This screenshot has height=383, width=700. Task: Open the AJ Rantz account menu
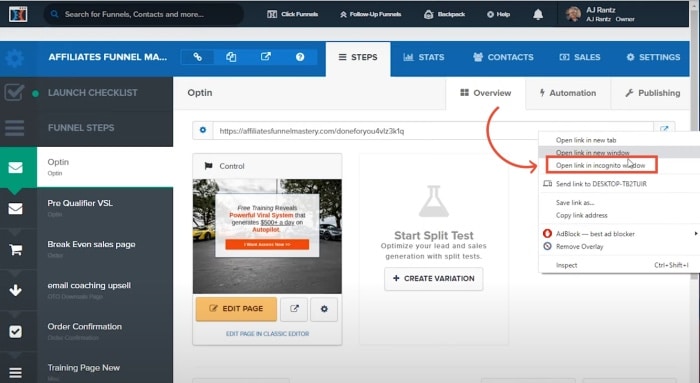(x=601, y=14)
